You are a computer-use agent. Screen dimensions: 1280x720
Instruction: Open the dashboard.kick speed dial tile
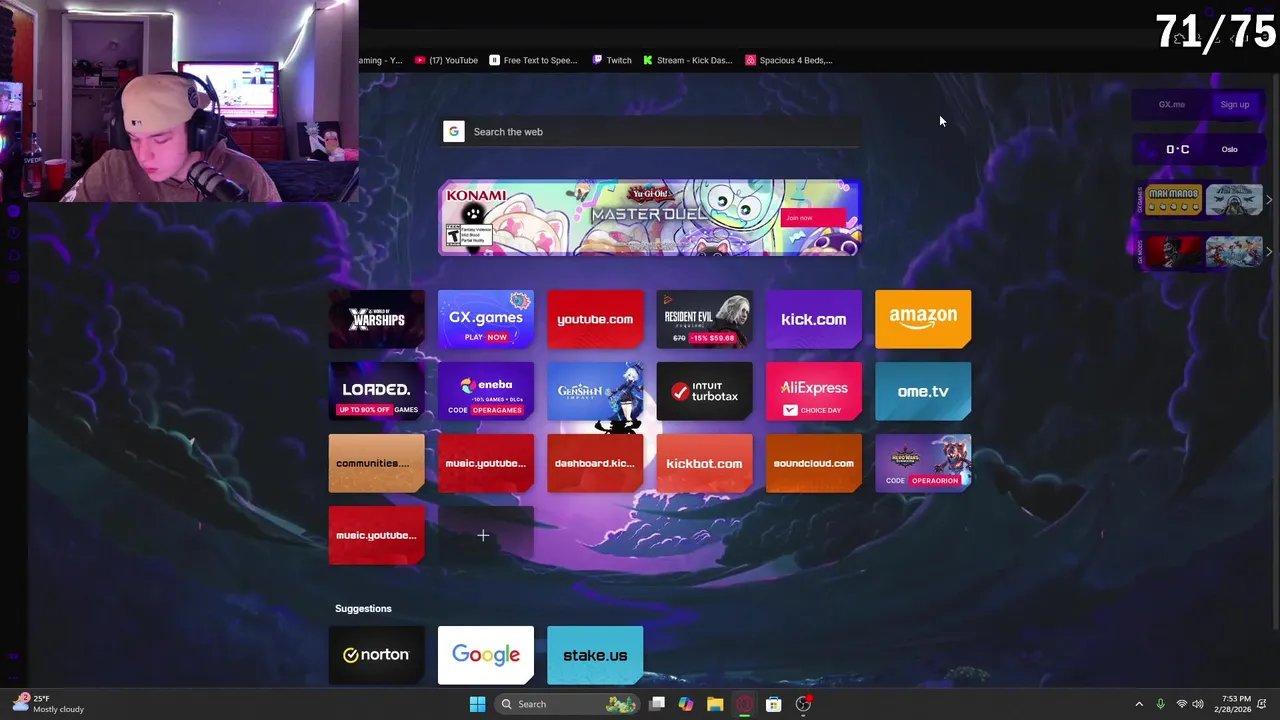coord(595,463)
